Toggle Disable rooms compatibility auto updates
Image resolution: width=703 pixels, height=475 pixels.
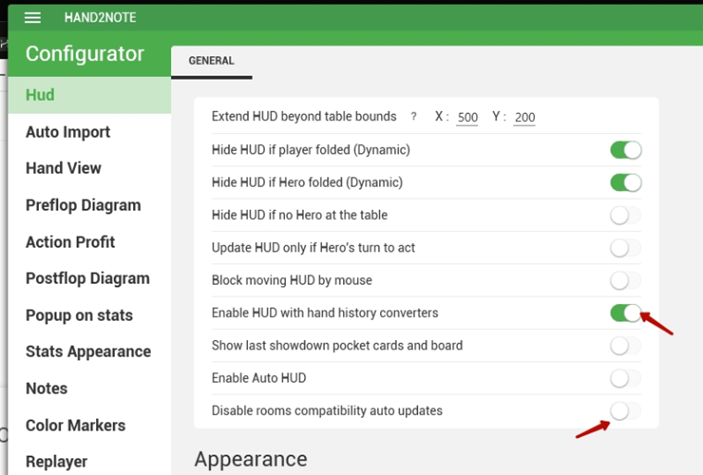tap(625, 411)
